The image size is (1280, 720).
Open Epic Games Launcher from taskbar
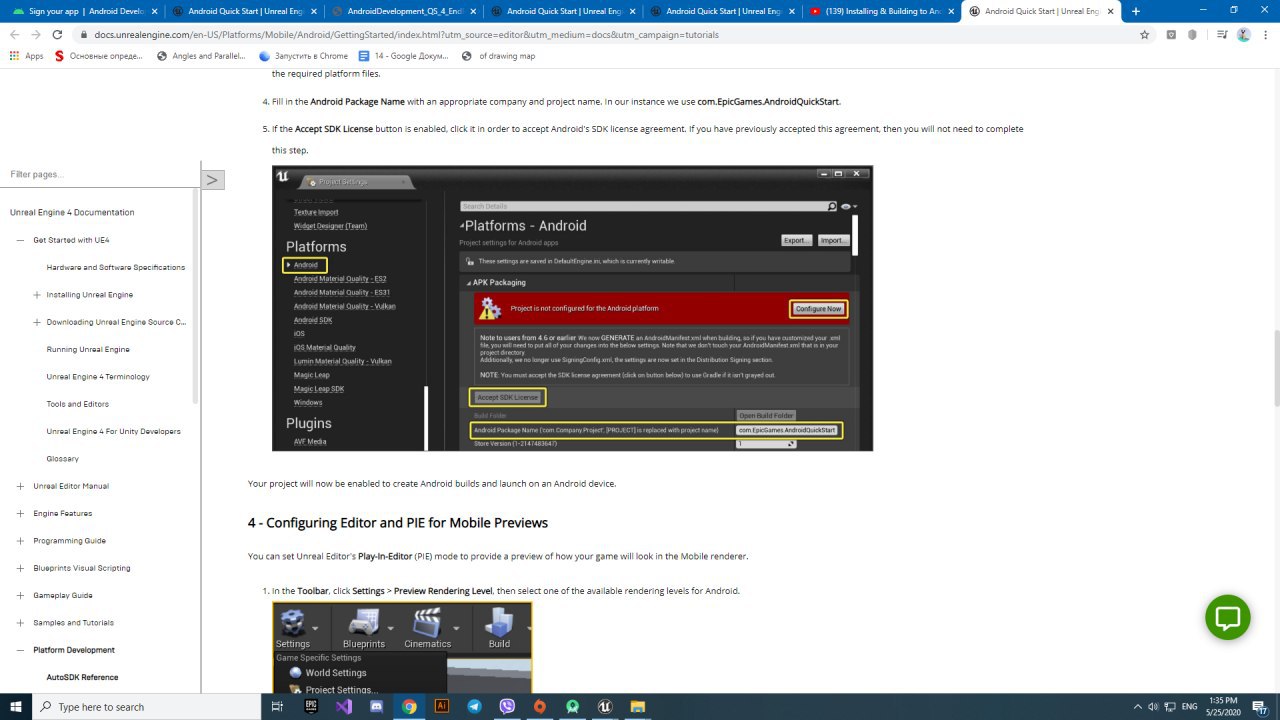tap(310, 706)
